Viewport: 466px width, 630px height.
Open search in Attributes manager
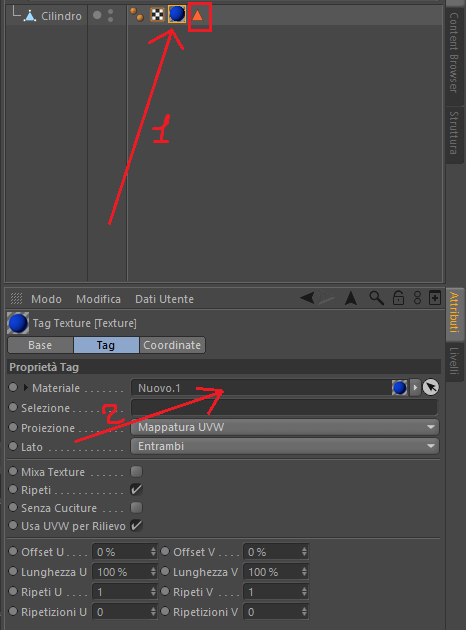pos(376,298)
